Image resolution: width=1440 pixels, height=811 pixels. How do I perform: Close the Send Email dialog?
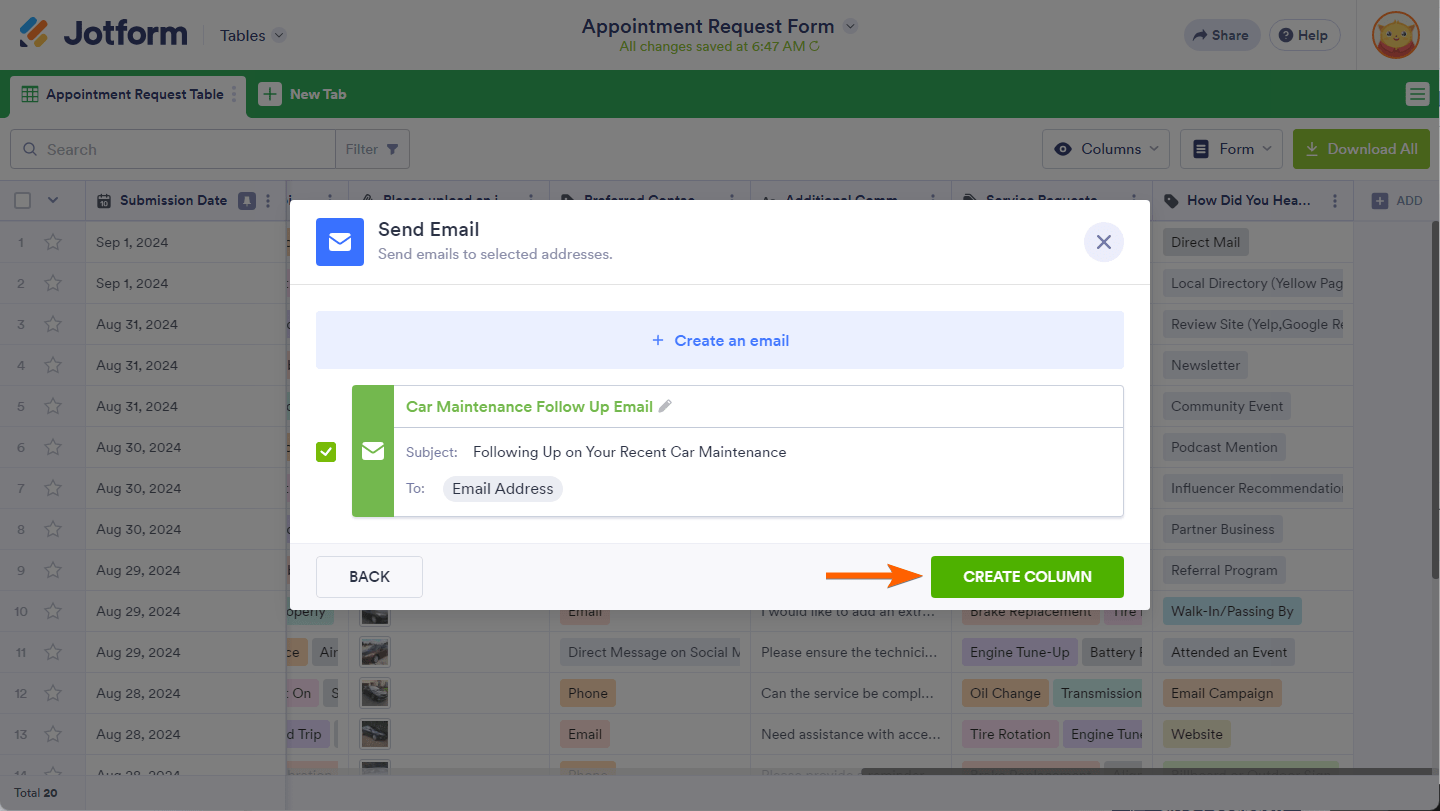pyautogui.click(x=1103, y=242)
